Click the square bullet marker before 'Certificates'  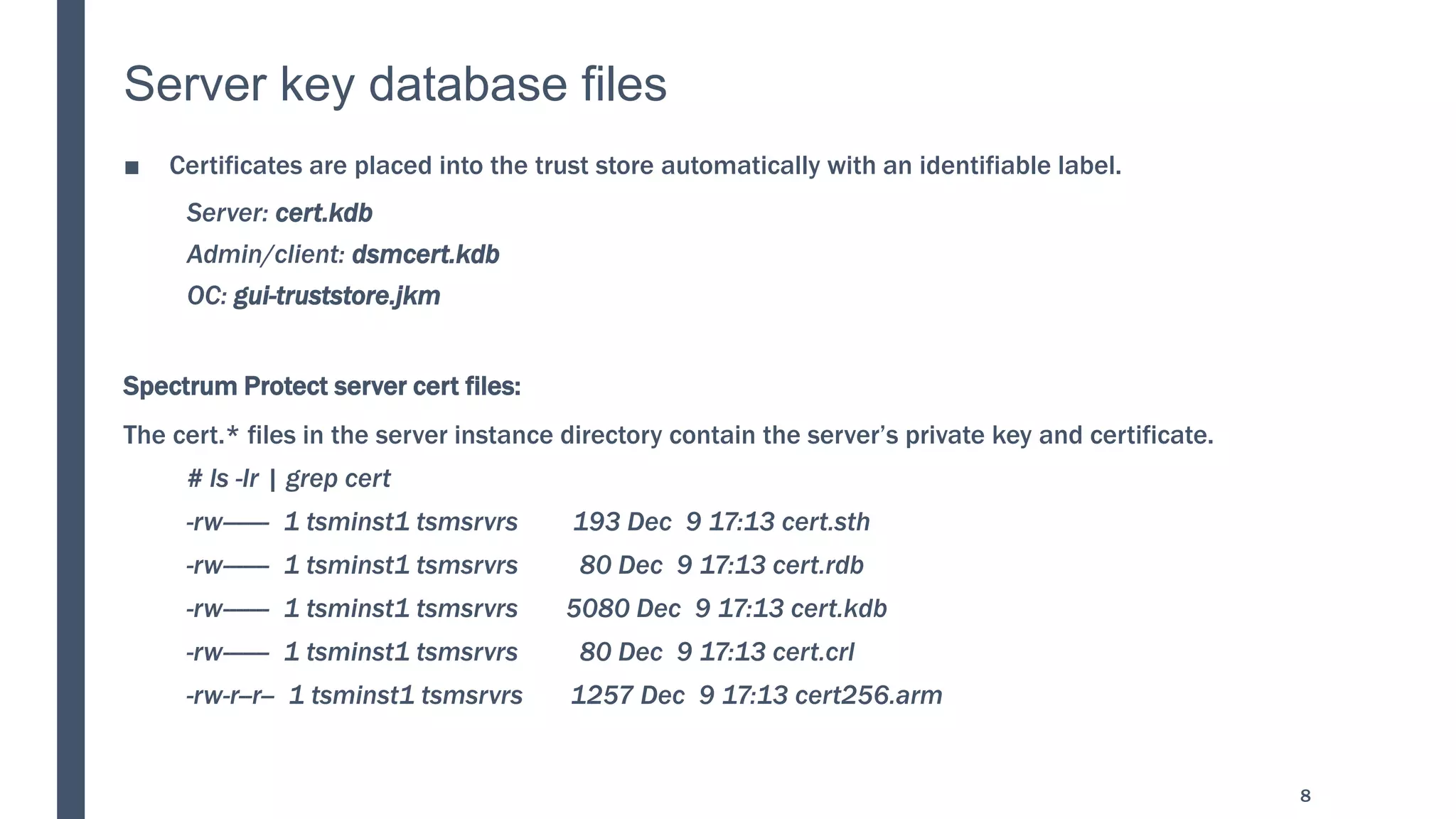[132, 168]
